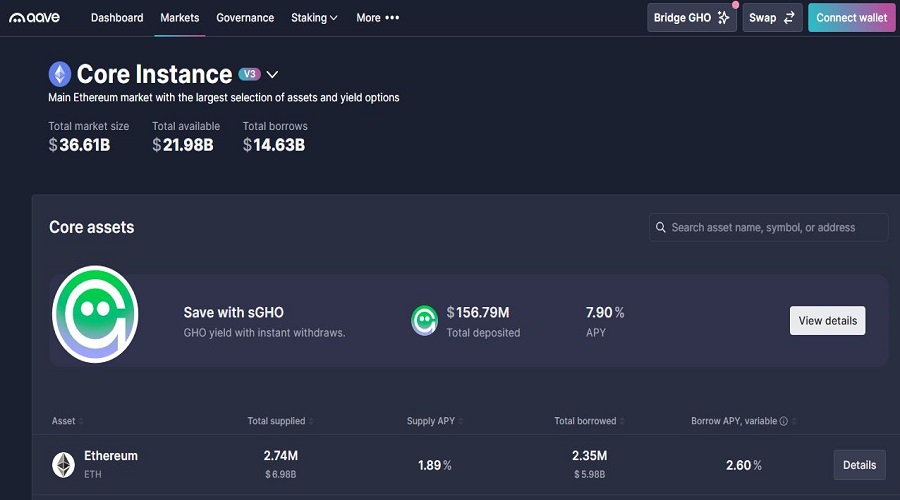Screen dimensions: 900x500
Task: Click the 1.89% supply APY value
Action: coord(435,465)
